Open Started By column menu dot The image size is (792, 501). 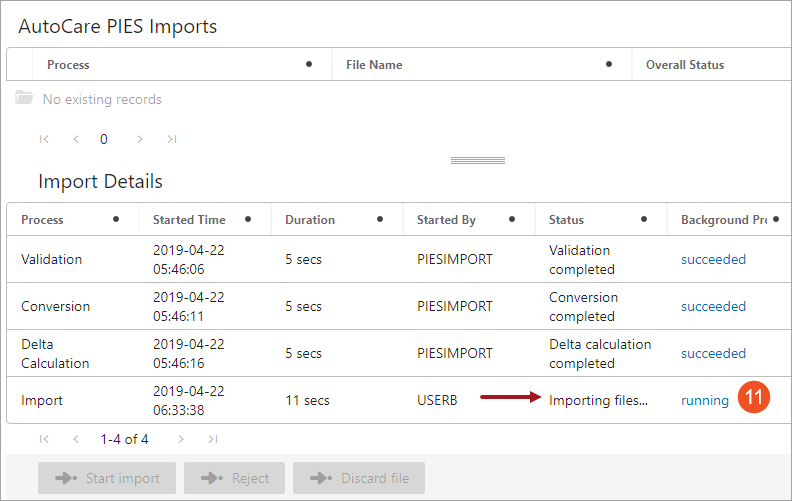pos(512,219)
